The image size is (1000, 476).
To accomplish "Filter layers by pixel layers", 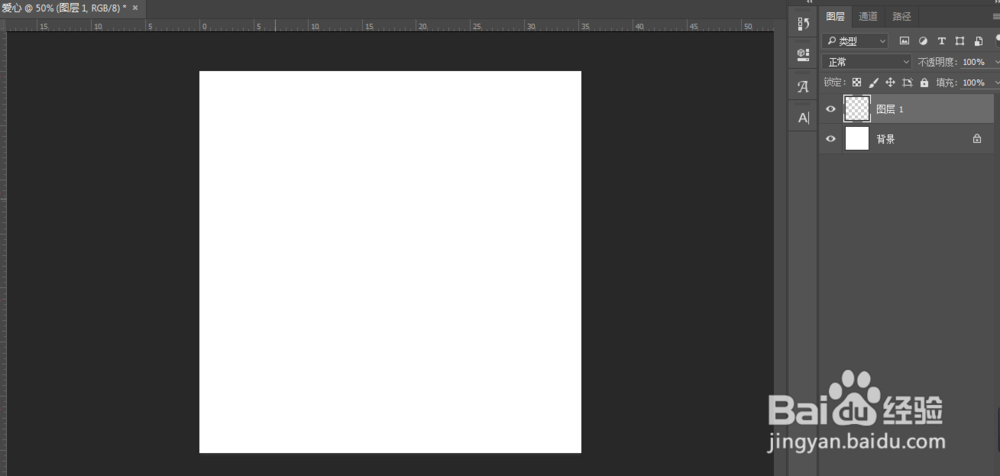I will [x=904, y=41].
